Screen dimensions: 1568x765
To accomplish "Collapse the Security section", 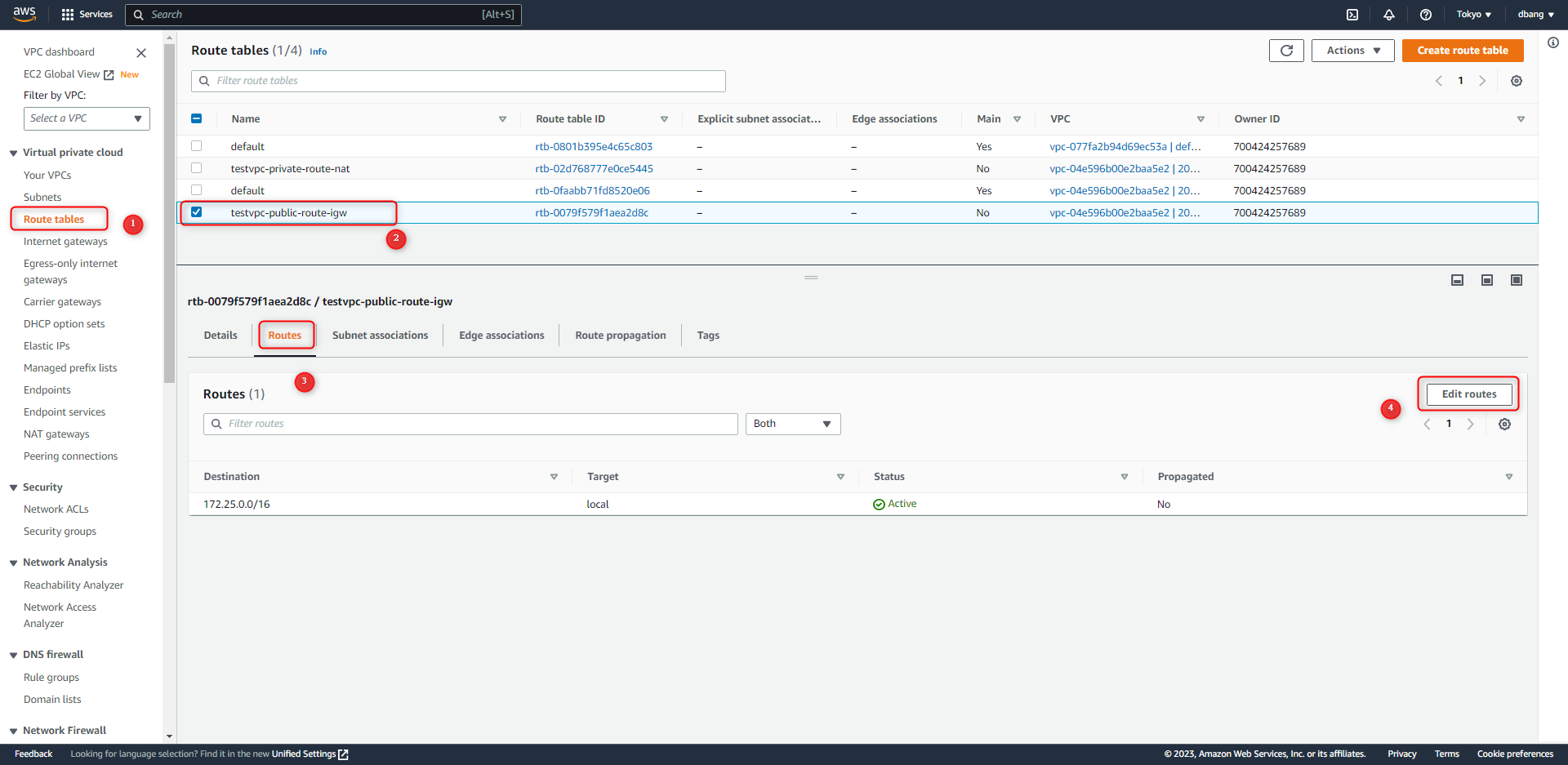I will point(13,488).
